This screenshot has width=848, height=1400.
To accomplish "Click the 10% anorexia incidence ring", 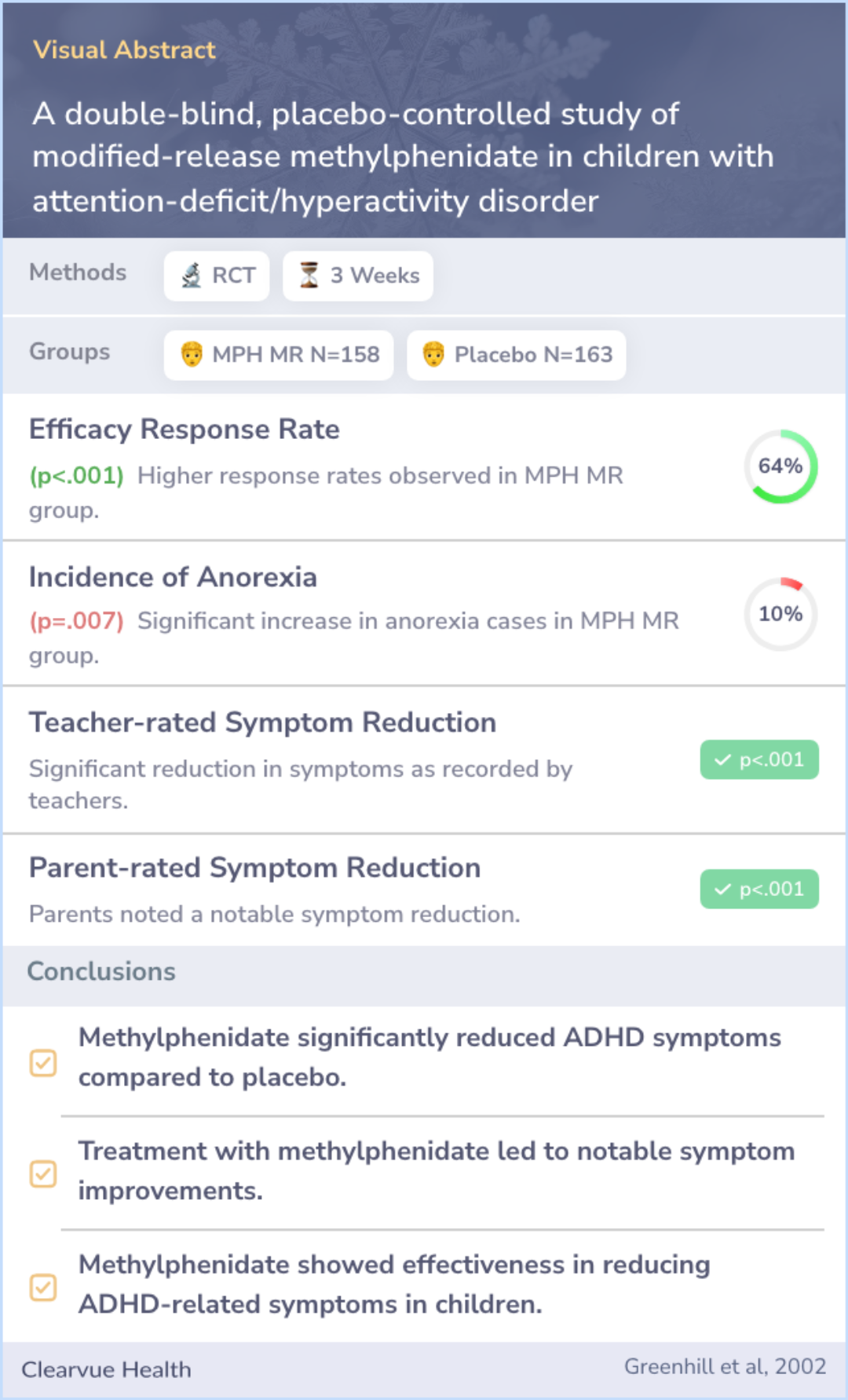I will coord(780,614).
